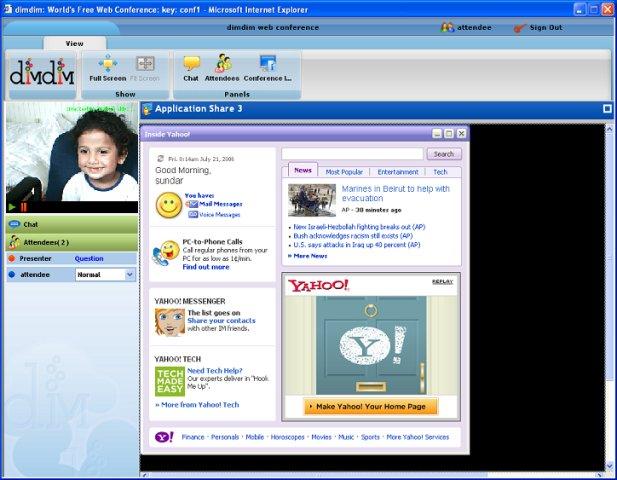The height and width of the screenshot is (480, 617).
Task: Open the Israeli-Hezbollah fighting news link
Action: (359, 227)
